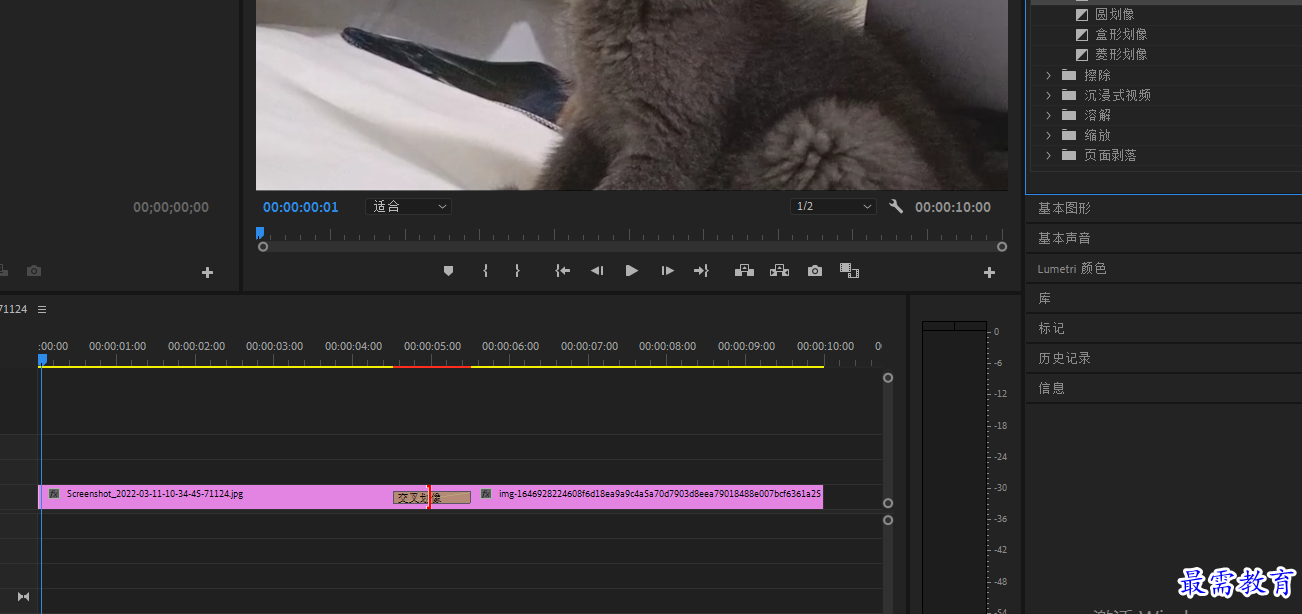Image resolution: width=1302 pixels, height=614 pixels.
Task: Play the program monitor video
Action: point(631,271)
